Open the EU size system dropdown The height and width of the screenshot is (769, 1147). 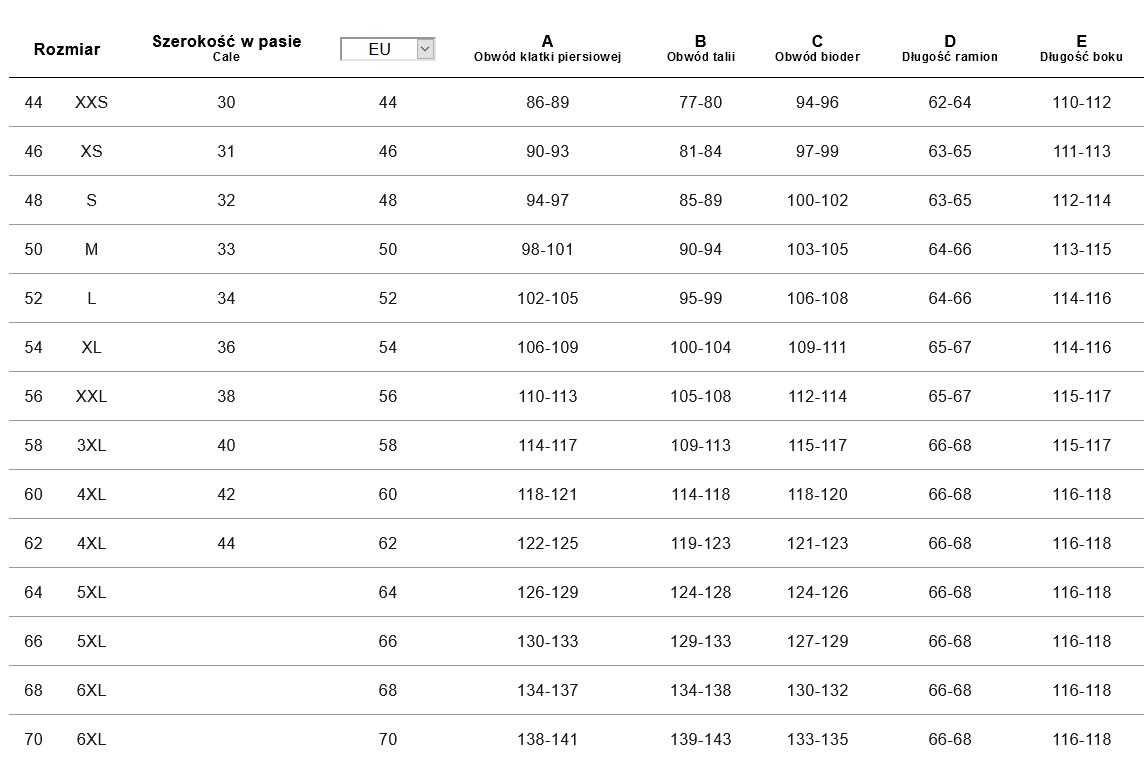click(x=379, y=49)
